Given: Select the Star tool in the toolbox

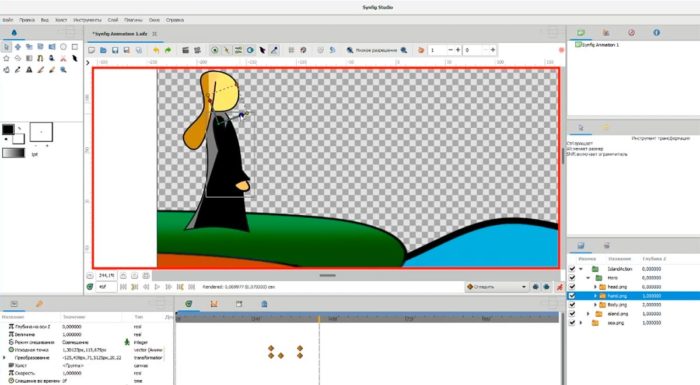Looking at the screenshot, I should pos(6,58).
